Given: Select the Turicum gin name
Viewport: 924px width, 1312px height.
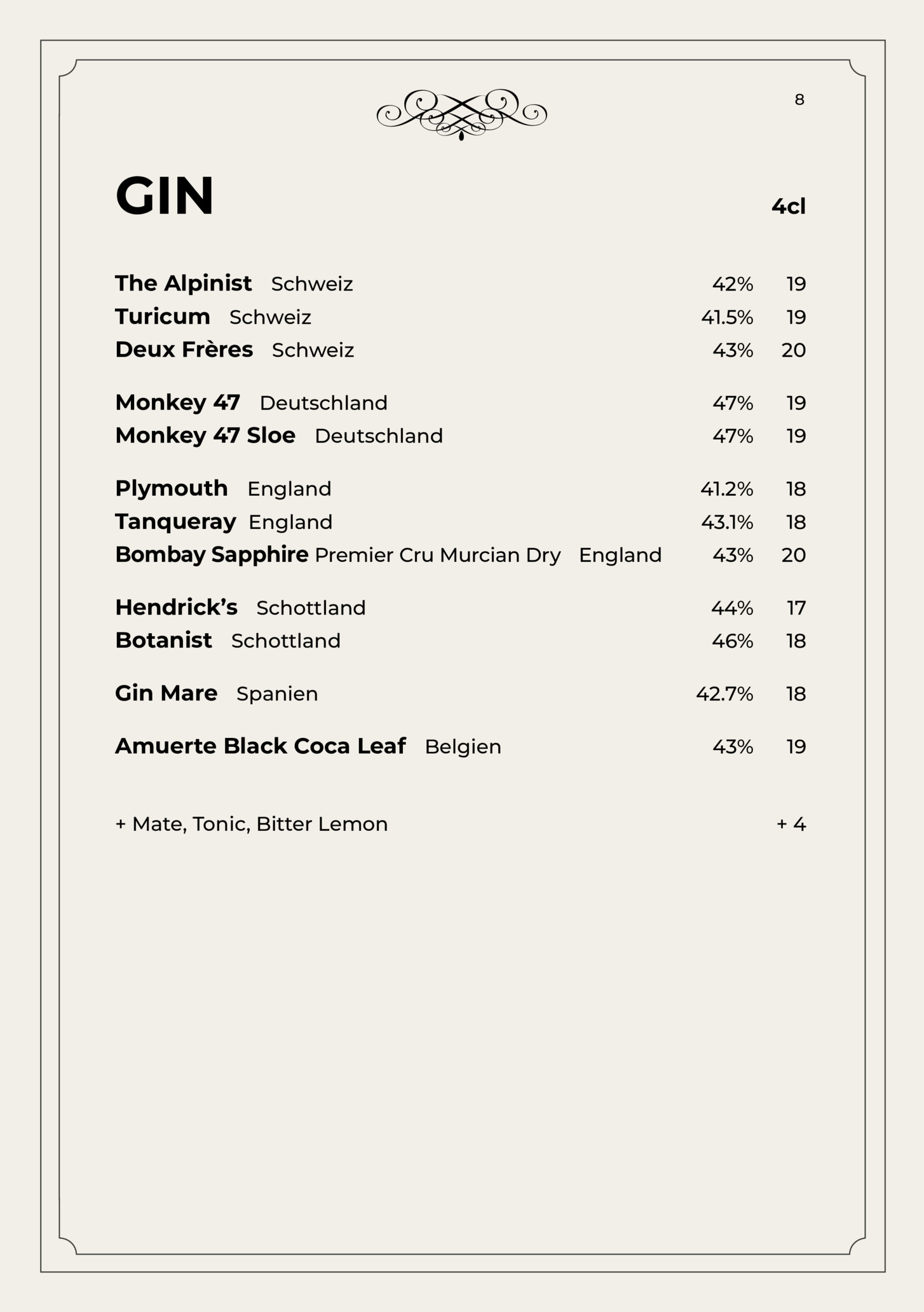Looking at the screenshot, I should click(x=163, y=317).
